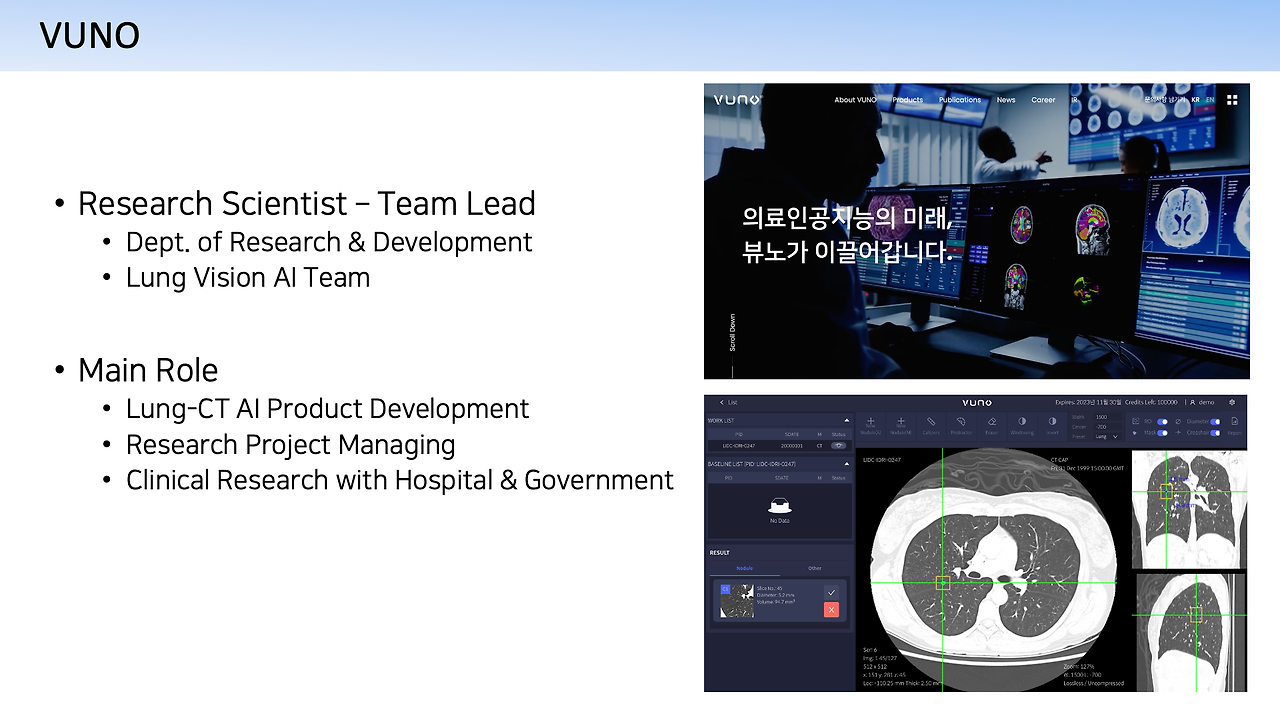The width and height of the screenshot is (1280, 720).
Task: Click the slide title VUNO
Action: [x=90, y=36]
